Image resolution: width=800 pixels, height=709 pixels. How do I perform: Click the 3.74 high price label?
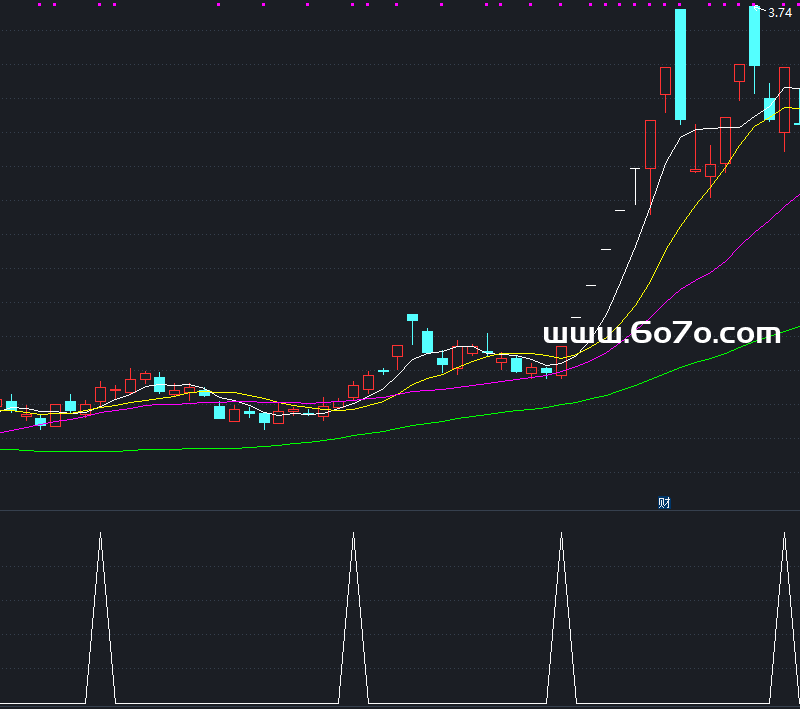coord(780,13)
